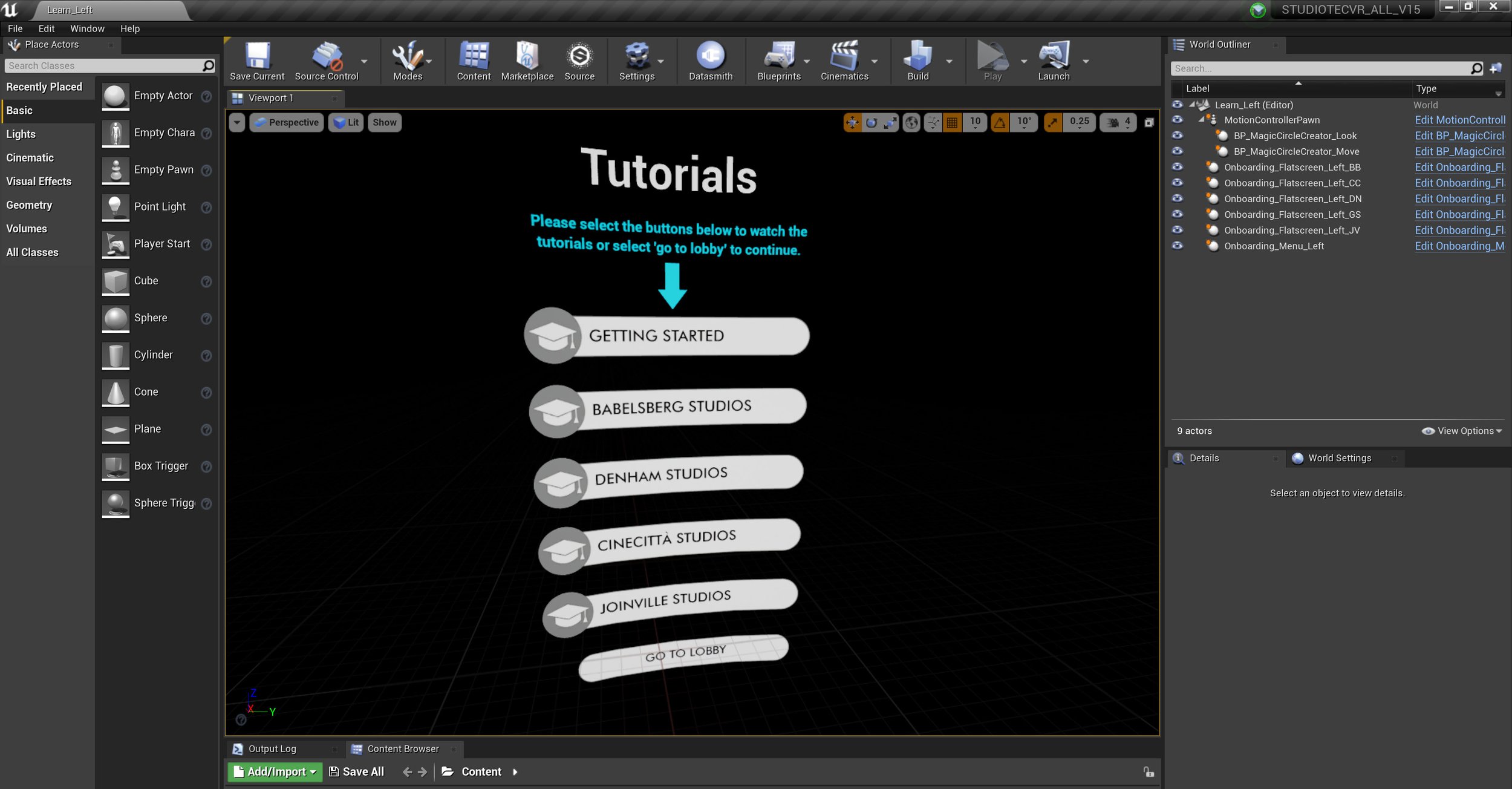Click the Cube actor thumbnail
Image resolution: width=1512 pixels, height=789 pixels.
click(116, 282)
